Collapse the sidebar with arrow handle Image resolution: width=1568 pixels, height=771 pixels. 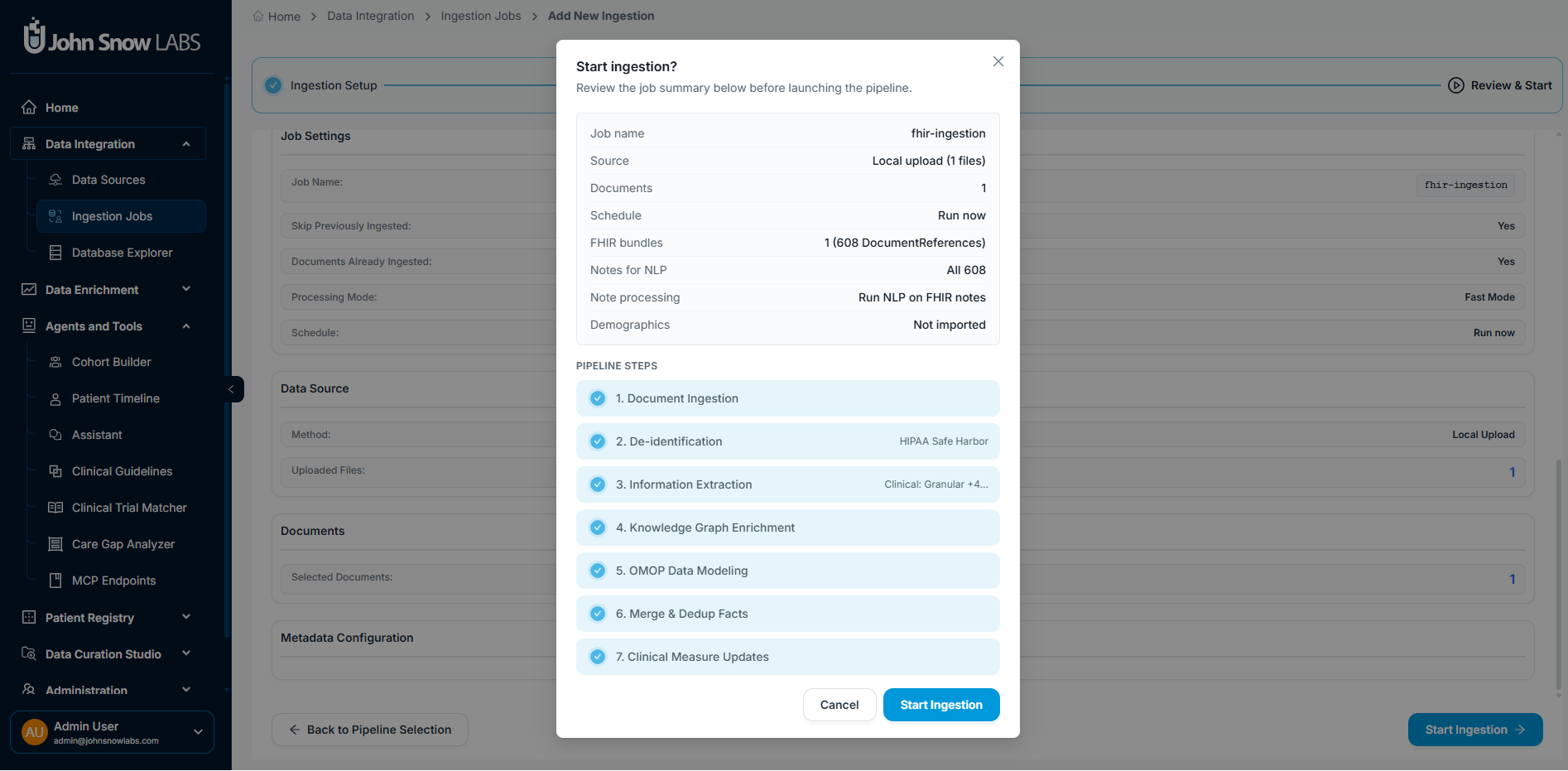point(232,389)
